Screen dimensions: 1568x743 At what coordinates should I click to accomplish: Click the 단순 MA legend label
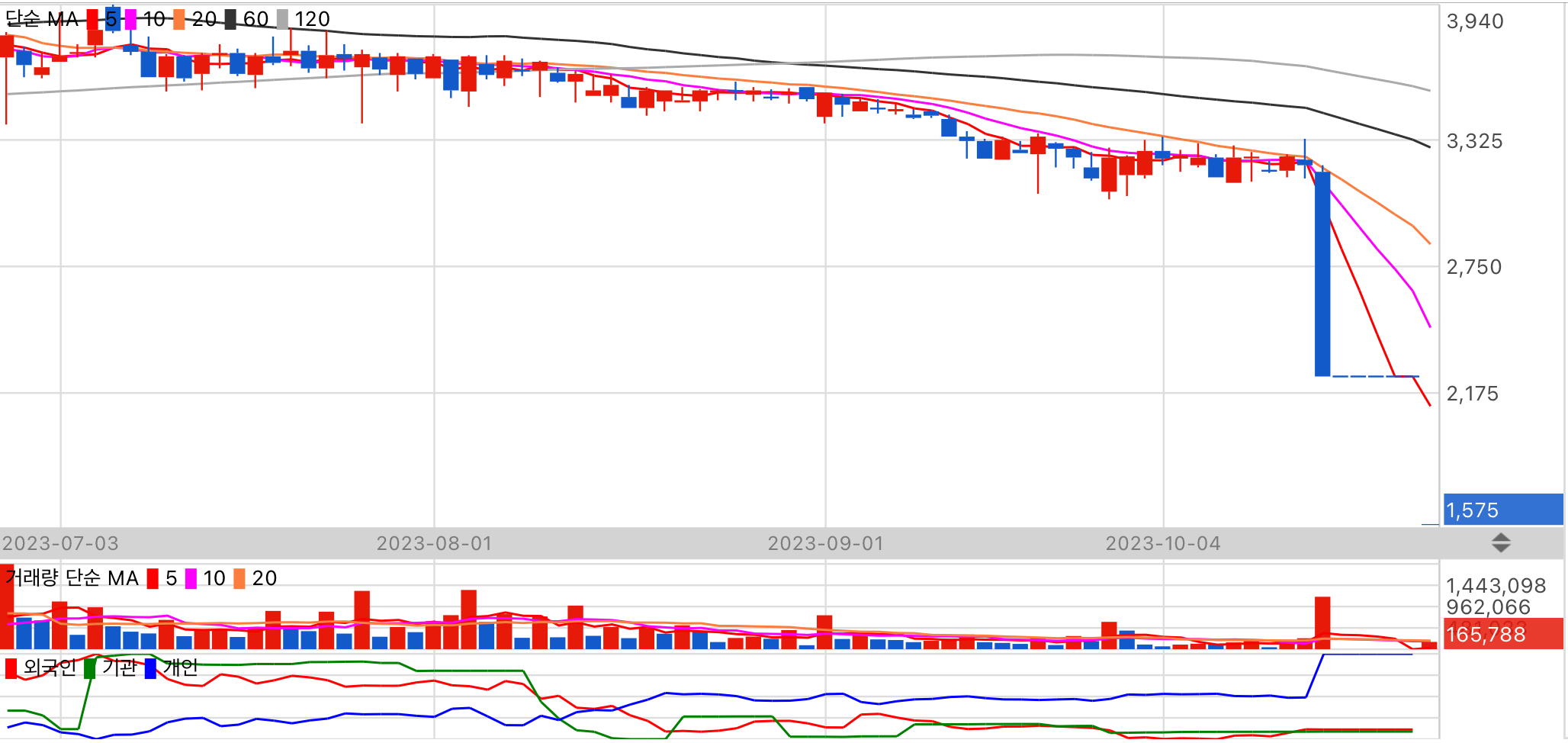(43, 19)
